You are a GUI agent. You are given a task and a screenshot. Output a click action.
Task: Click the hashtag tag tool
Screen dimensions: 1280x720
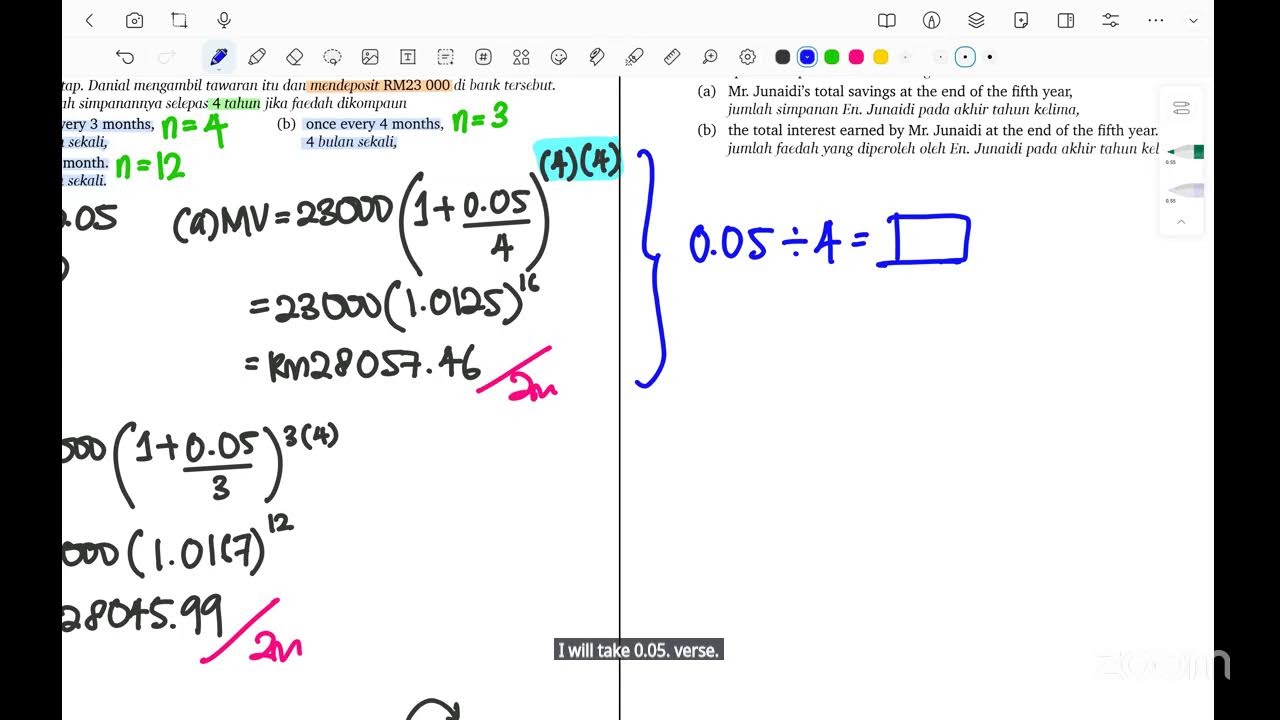[x=483, y=57]
